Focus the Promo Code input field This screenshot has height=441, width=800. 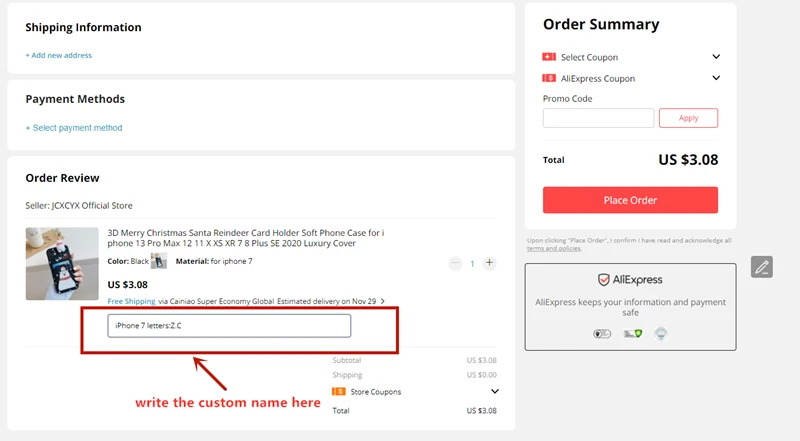coord(598,118)
